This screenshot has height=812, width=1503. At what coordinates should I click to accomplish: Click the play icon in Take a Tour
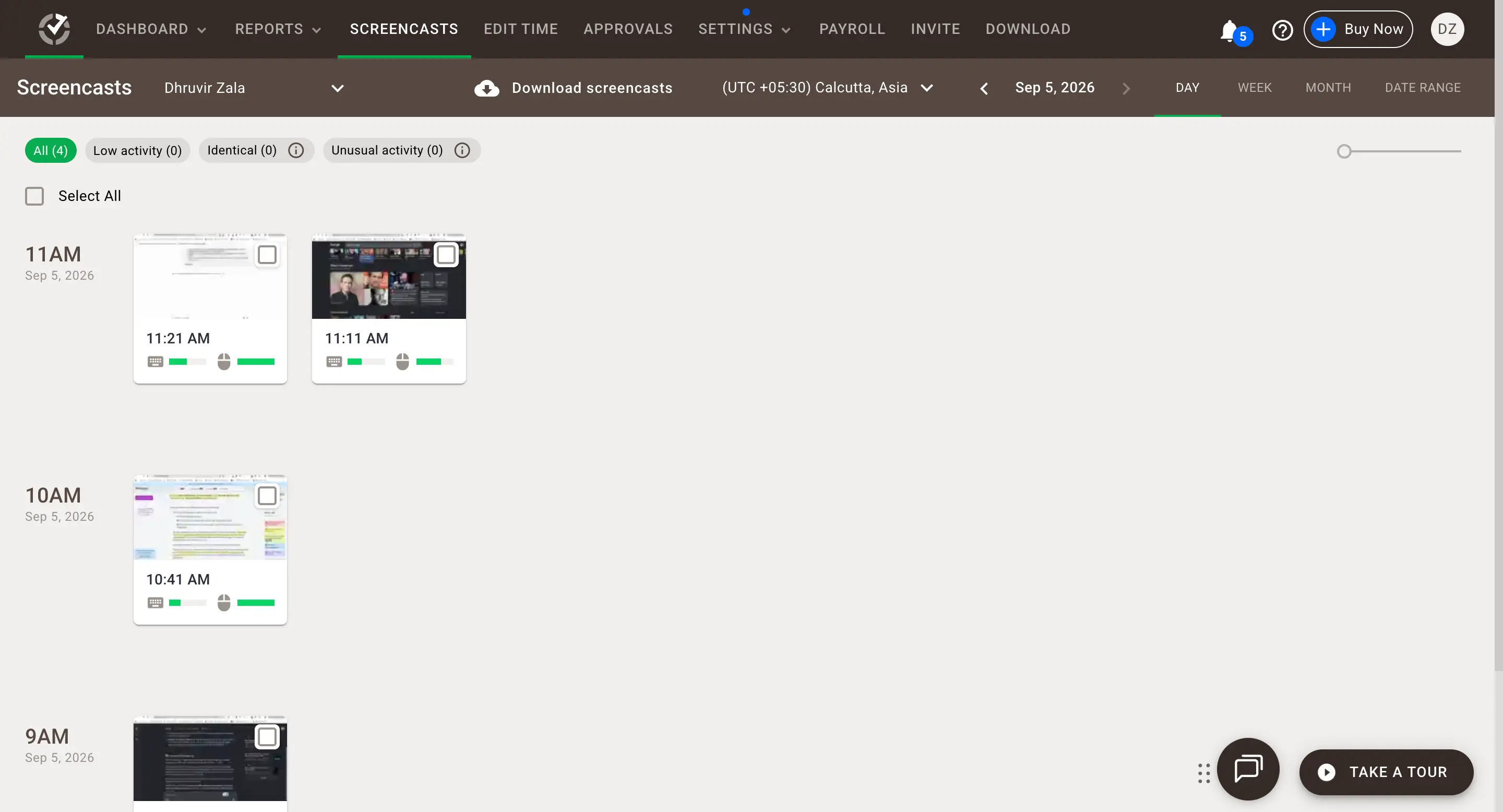click(x=1326, y=772)
